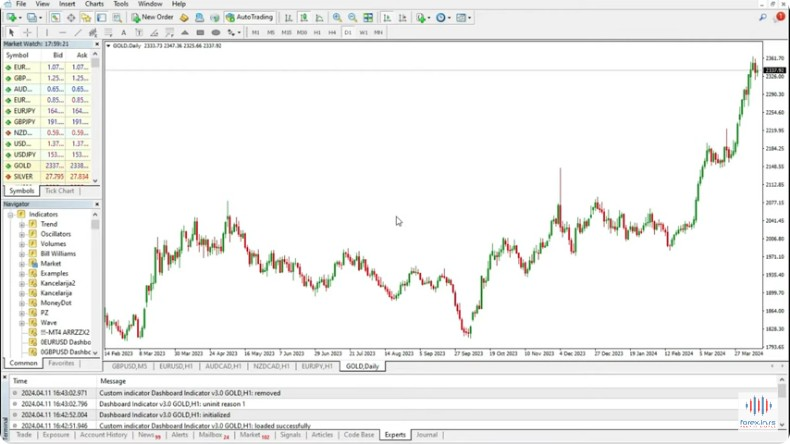The image size is (790, 444).
Task: Toggle the Terminal panel icon
Action: tap(102, 18)
